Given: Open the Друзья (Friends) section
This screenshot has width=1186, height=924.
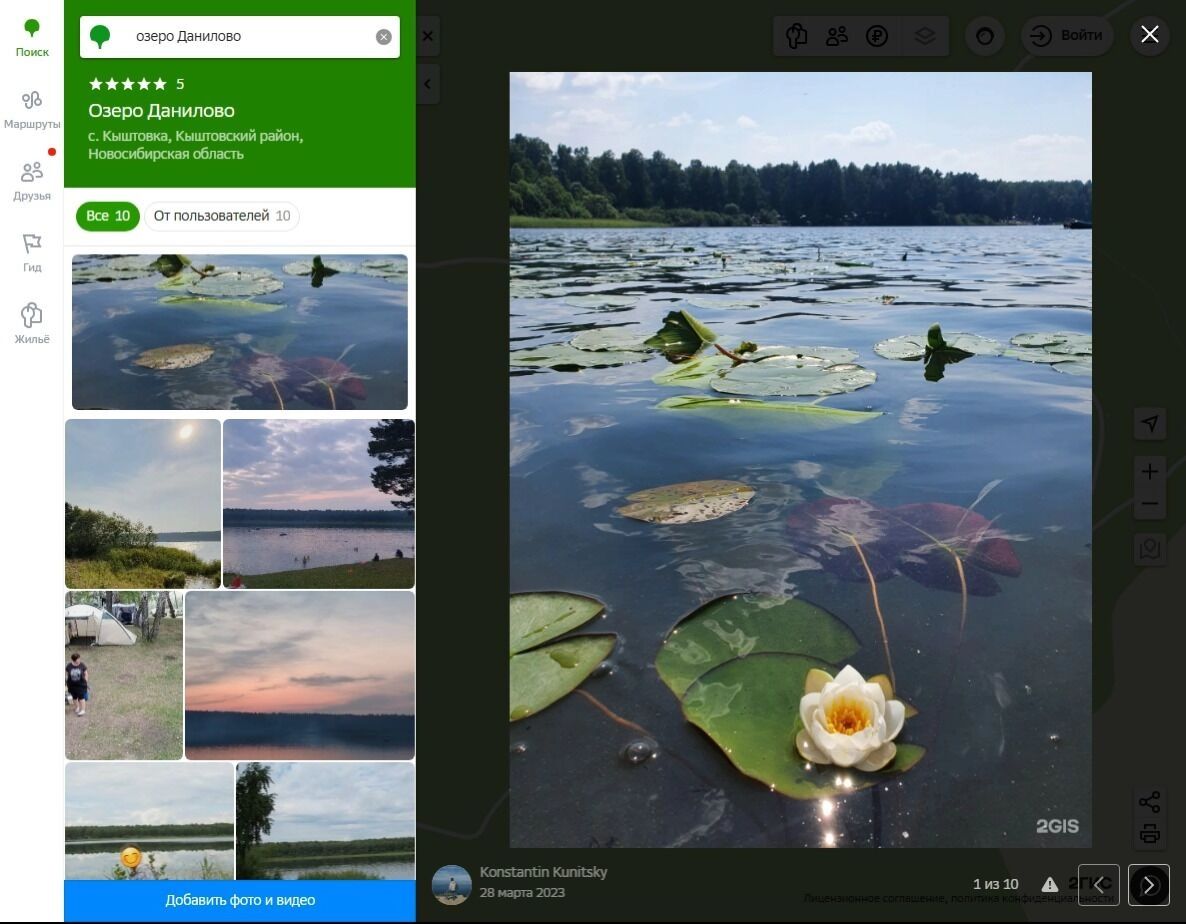Looking at the screenshot, I should tap(32, 181).
